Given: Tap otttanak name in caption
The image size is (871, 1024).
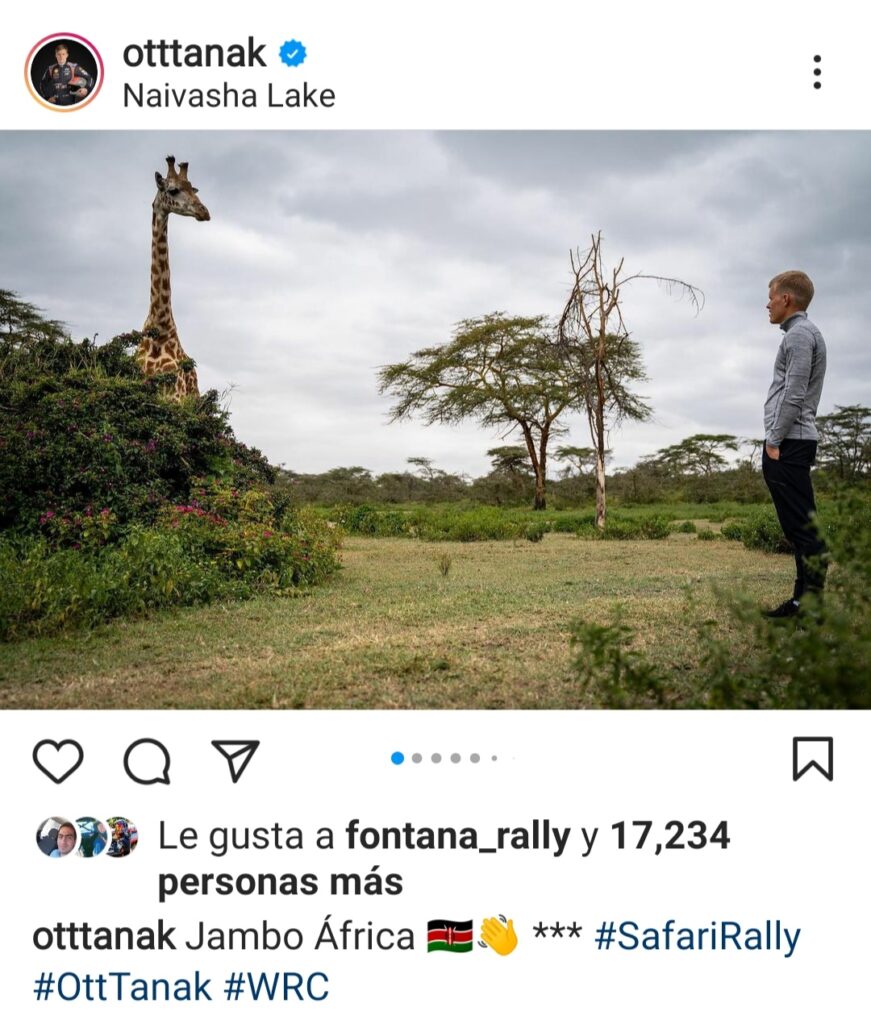Looking at the screenshot, I should point(104,936).
